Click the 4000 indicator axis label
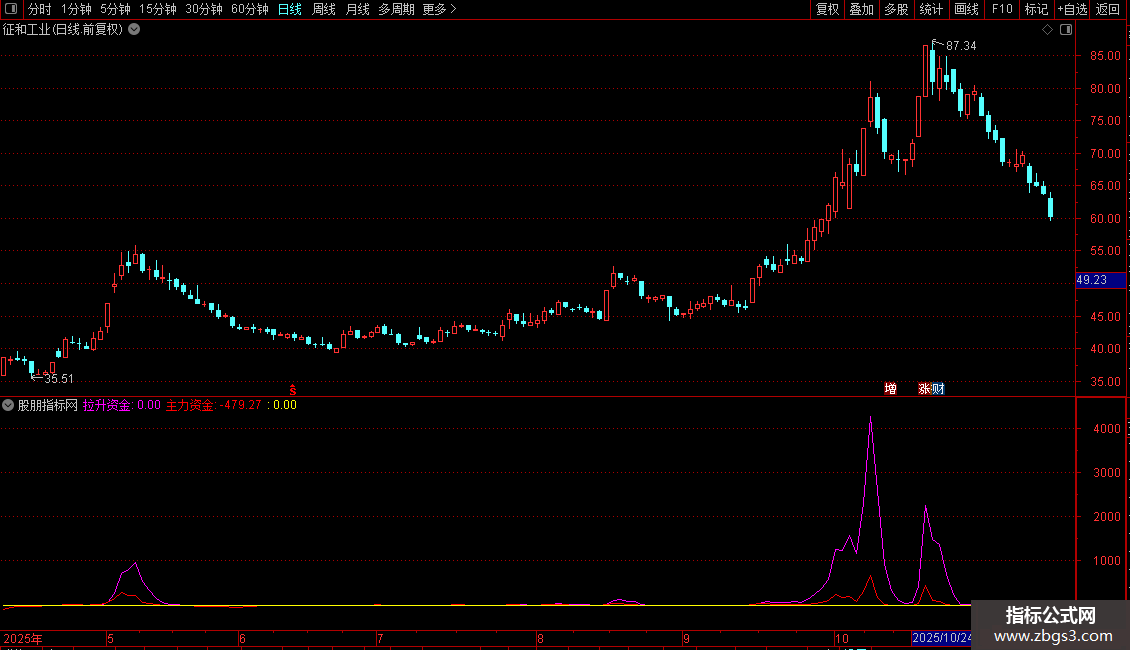The width and height of the screenshot is (1130, 650). [1107, 429]
